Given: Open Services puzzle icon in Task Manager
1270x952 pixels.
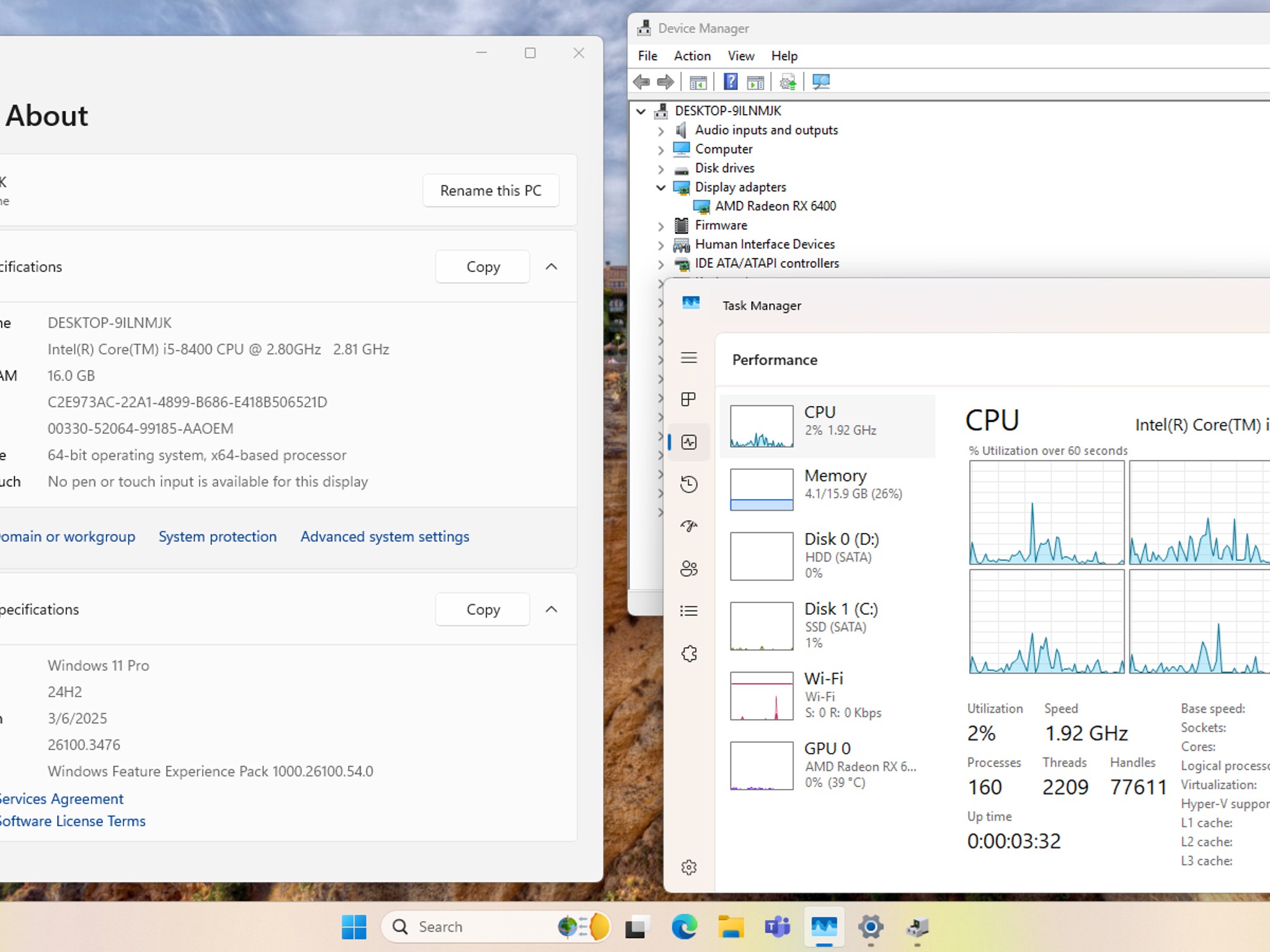Looking at the screenshot, I should pos(689,653).
